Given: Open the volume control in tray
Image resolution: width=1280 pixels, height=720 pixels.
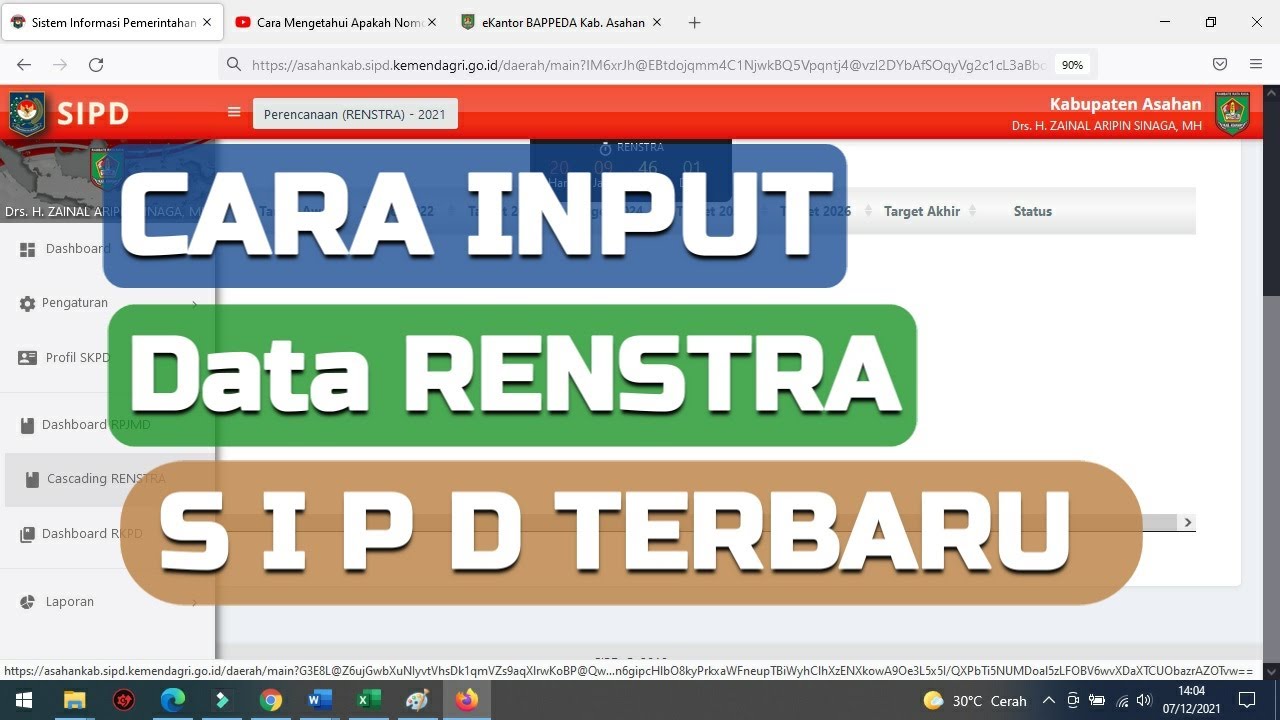Looking at the screenshot, I should pos(1144,700).
